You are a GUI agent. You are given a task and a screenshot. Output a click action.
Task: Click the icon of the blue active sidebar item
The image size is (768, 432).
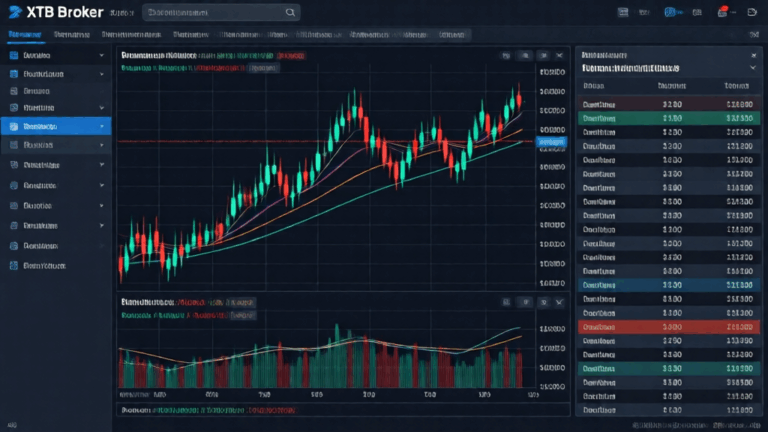[14, 126]
